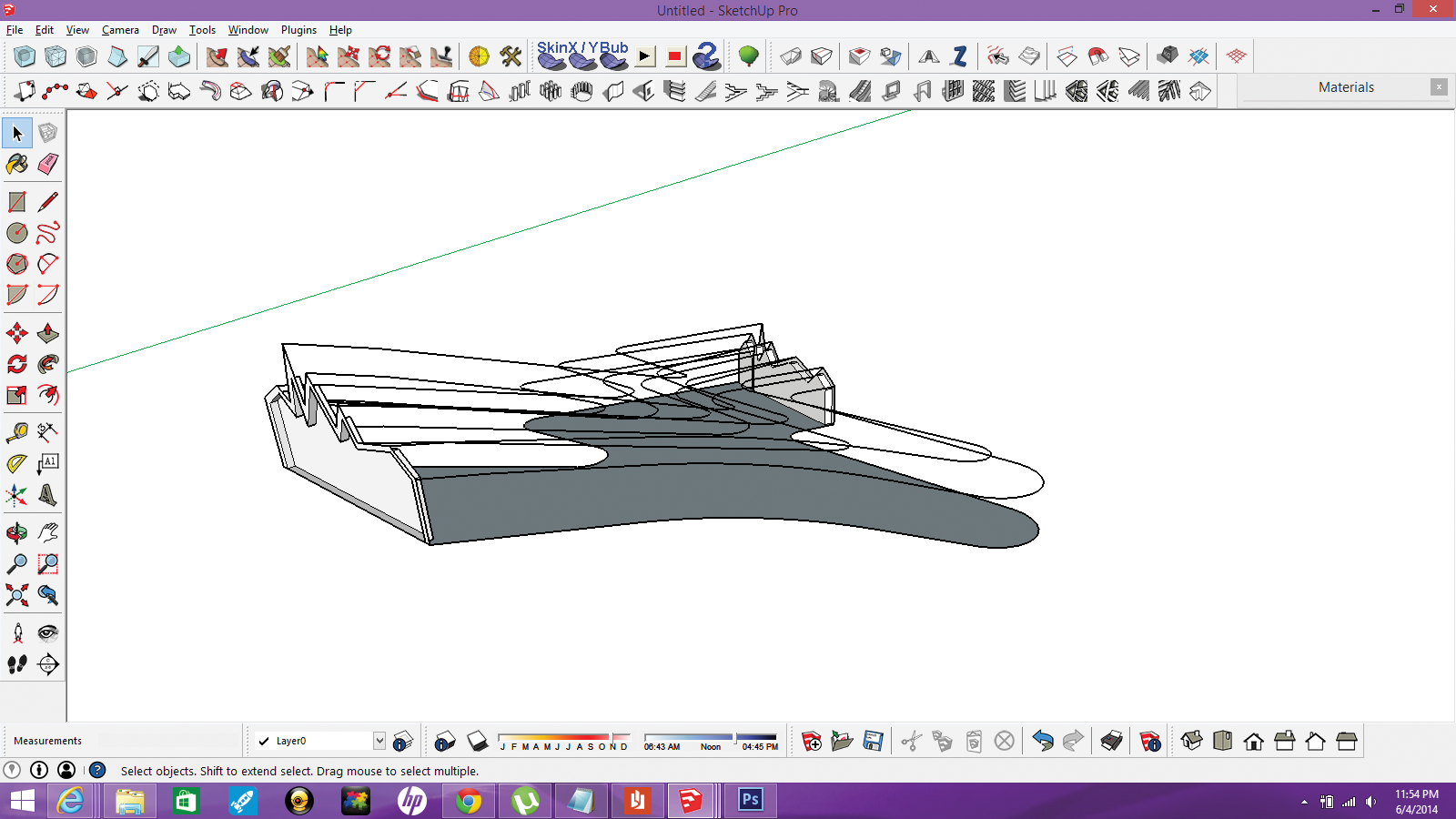Pick the Tape Measure tool

(x=17, y=431)
